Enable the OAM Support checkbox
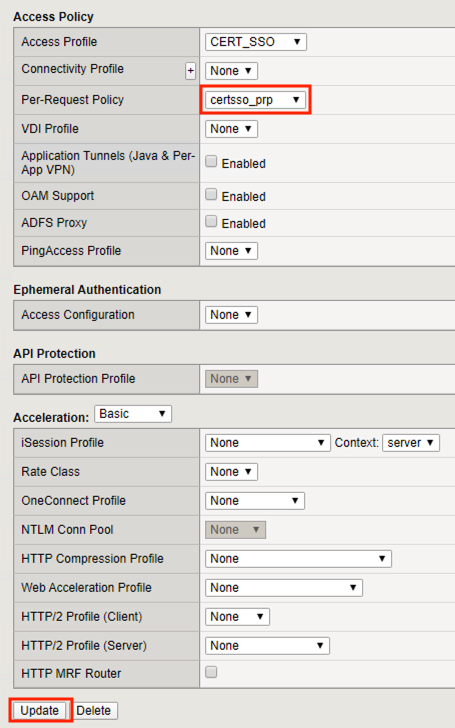This screenshot has width=455, height=728. point(211,194)
